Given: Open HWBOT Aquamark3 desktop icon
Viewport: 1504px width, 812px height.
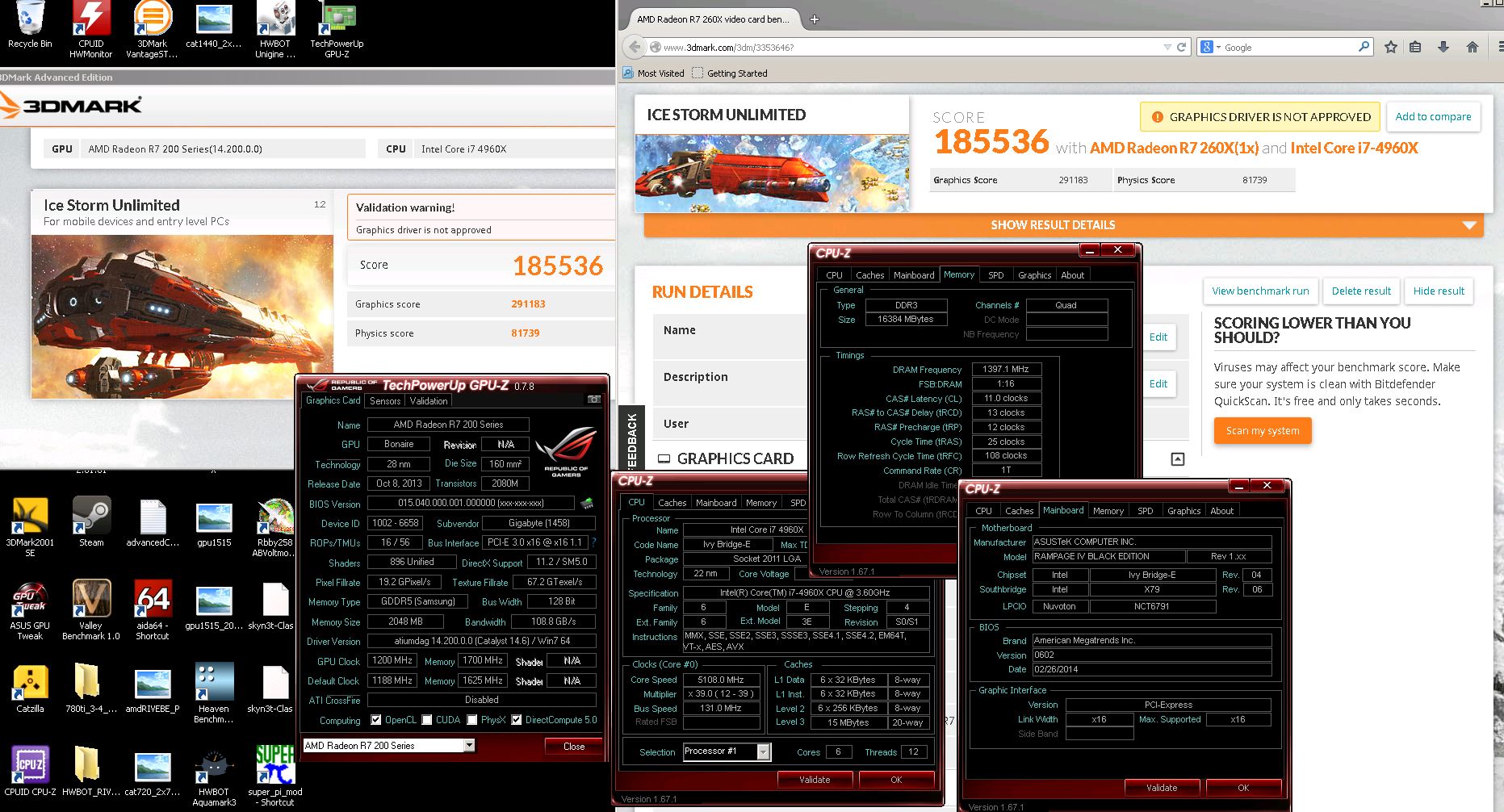Looking at the screenshot, I should (x=214, y=776).
